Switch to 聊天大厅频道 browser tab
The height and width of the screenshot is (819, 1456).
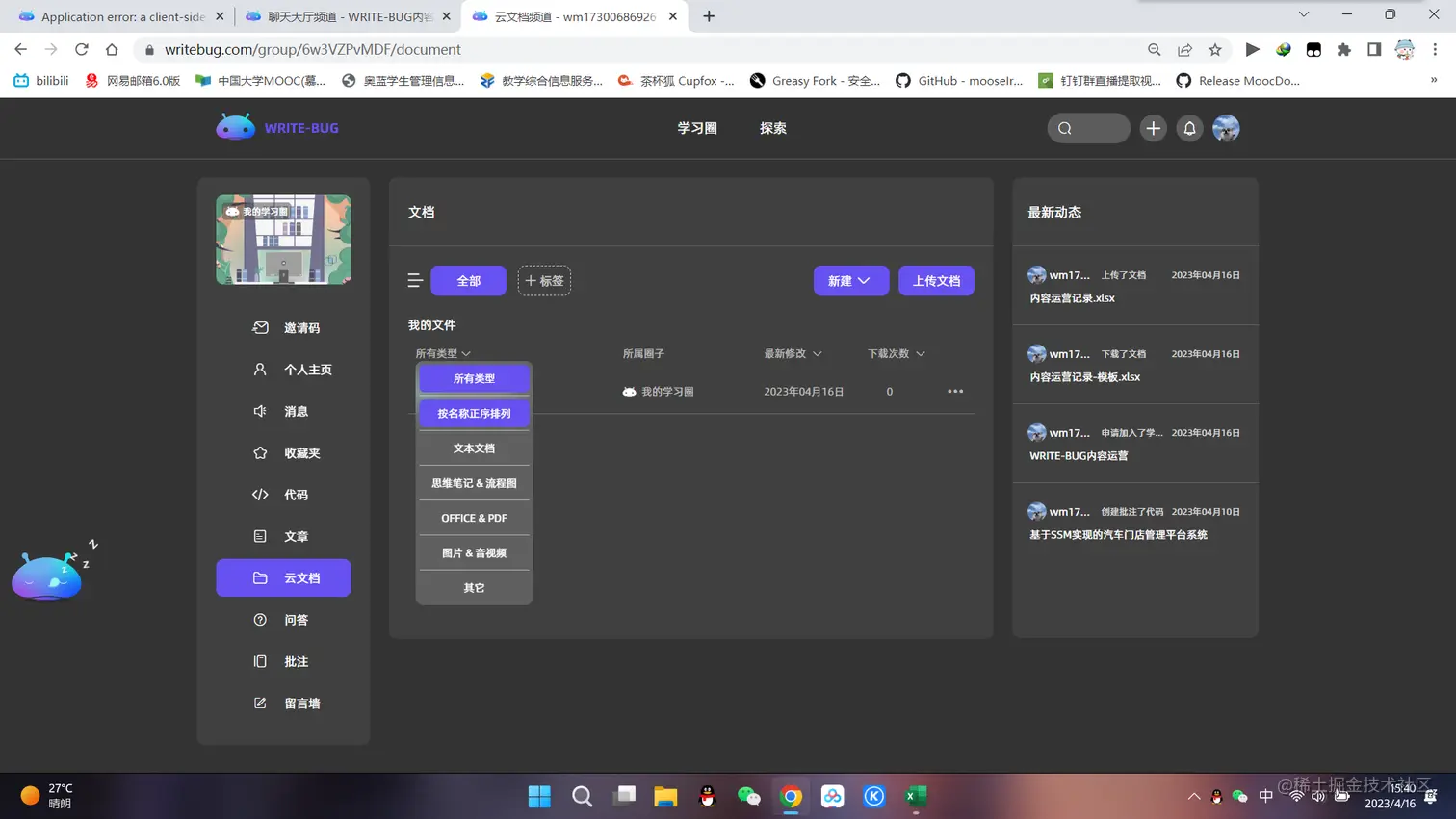349,16
